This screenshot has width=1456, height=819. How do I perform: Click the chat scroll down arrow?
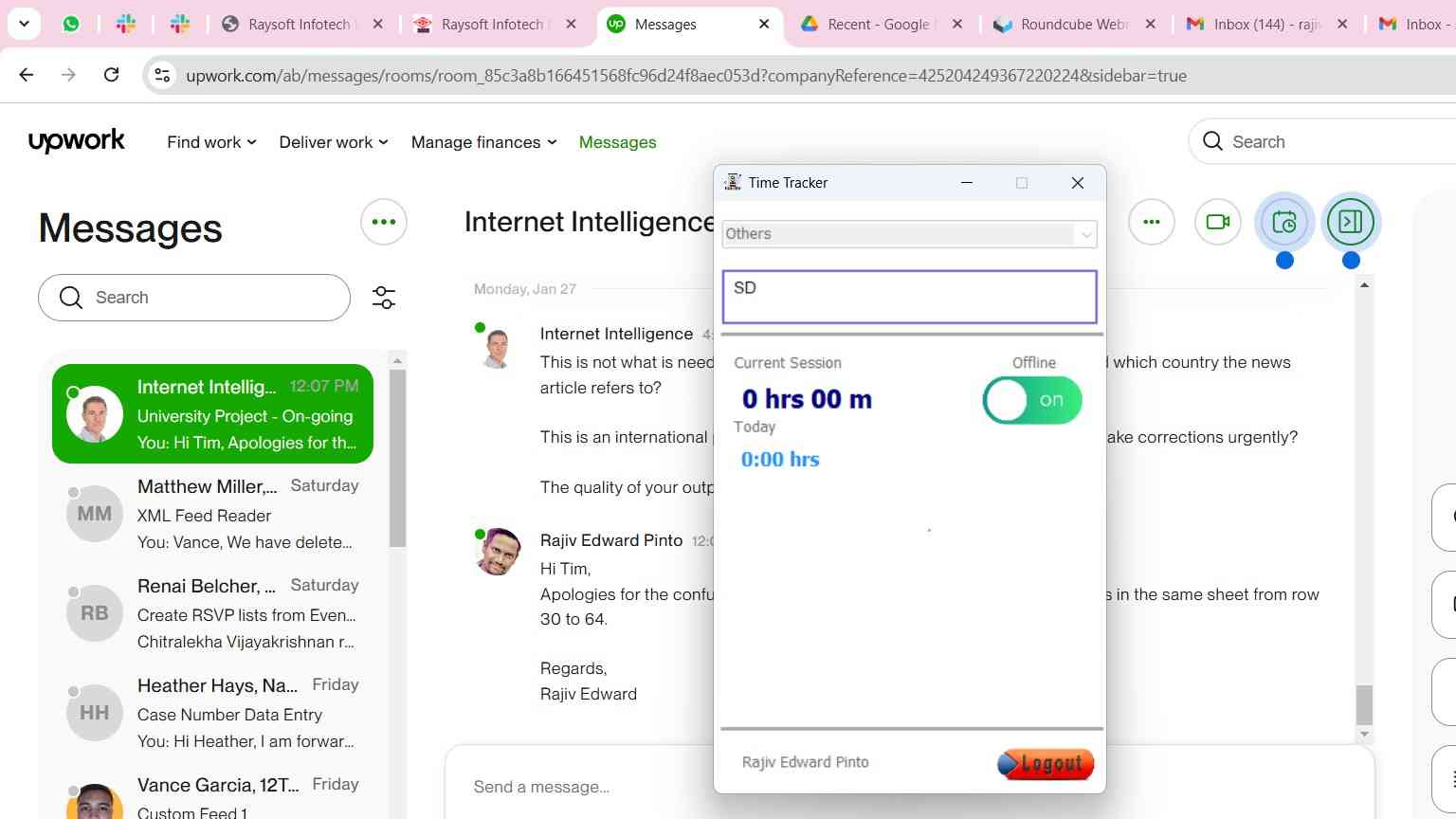pos(1364,735)
